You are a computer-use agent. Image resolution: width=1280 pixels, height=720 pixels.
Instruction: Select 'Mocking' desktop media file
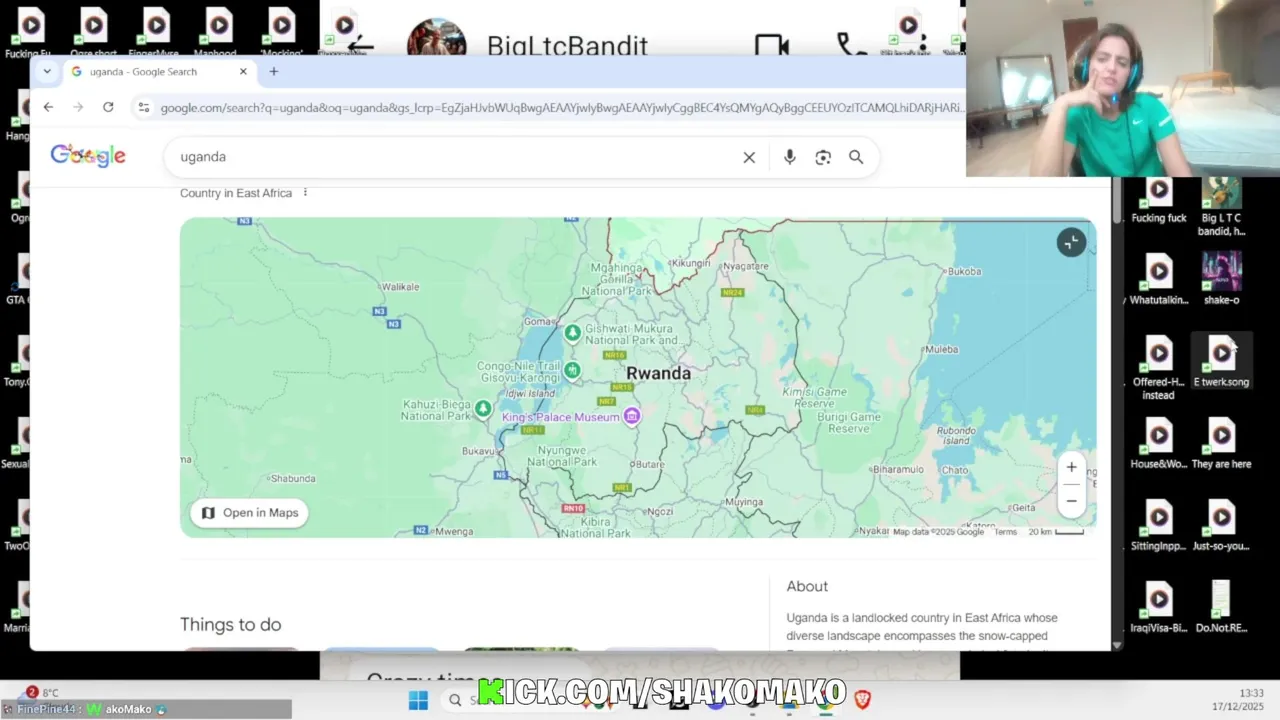coord(281,32)
